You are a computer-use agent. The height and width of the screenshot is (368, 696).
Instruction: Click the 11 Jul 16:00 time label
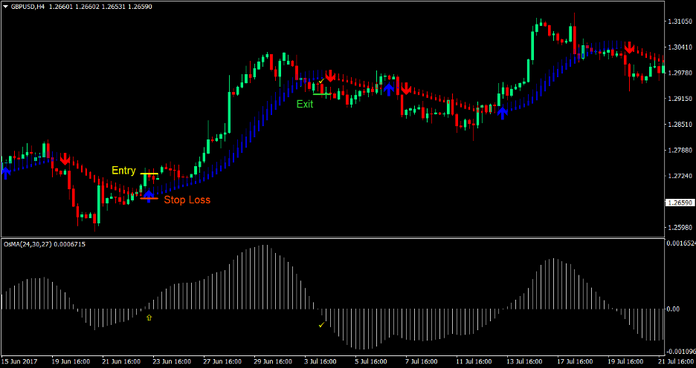coord(475,361)
